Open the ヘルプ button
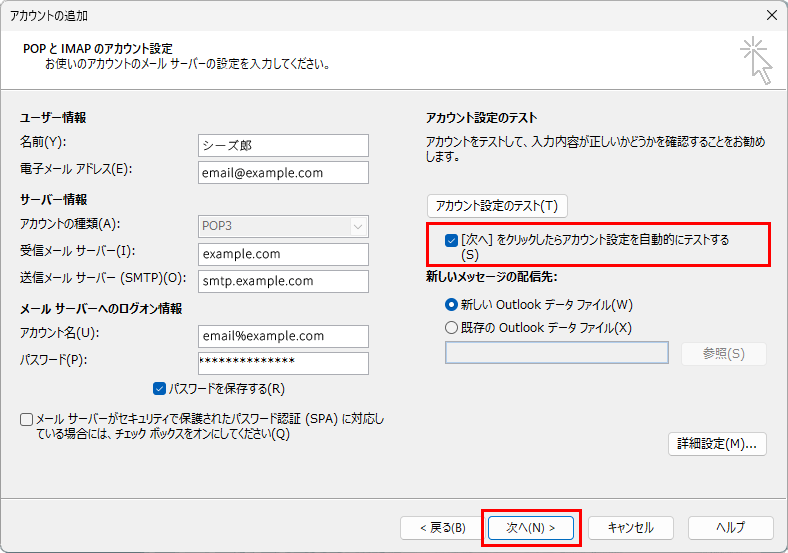Image resolution: width=788 pixels, height=553 pixels. pos(730,527)
